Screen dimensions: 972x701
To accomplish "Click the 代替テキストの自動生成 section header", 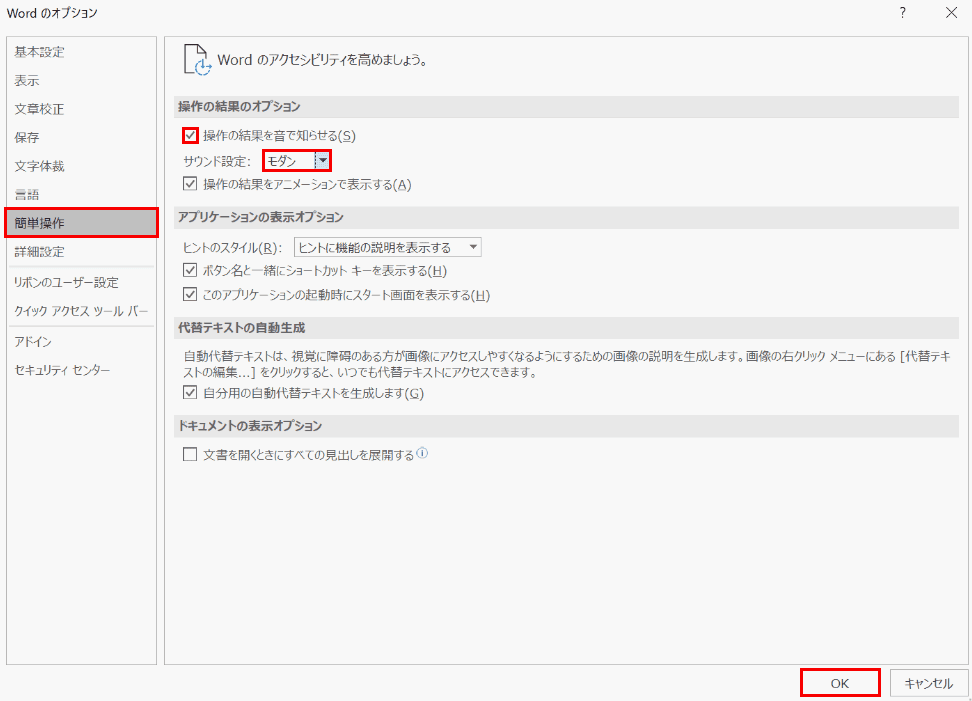I will click(566, 328).
